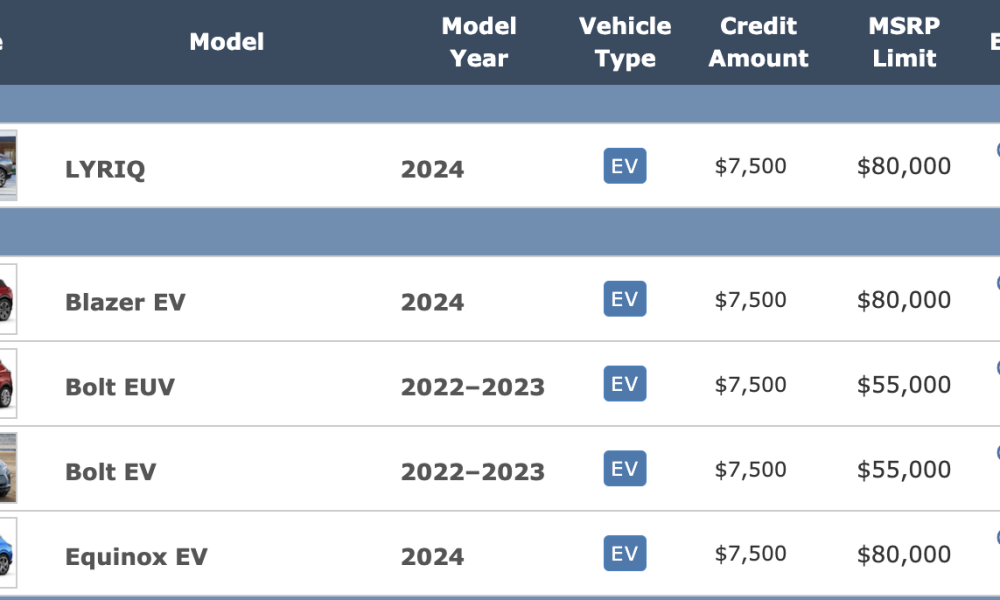Viewport: 1000px width, 600px height.
Task: Sort by the Credit Amount column header
Action: tap(758, 42)
